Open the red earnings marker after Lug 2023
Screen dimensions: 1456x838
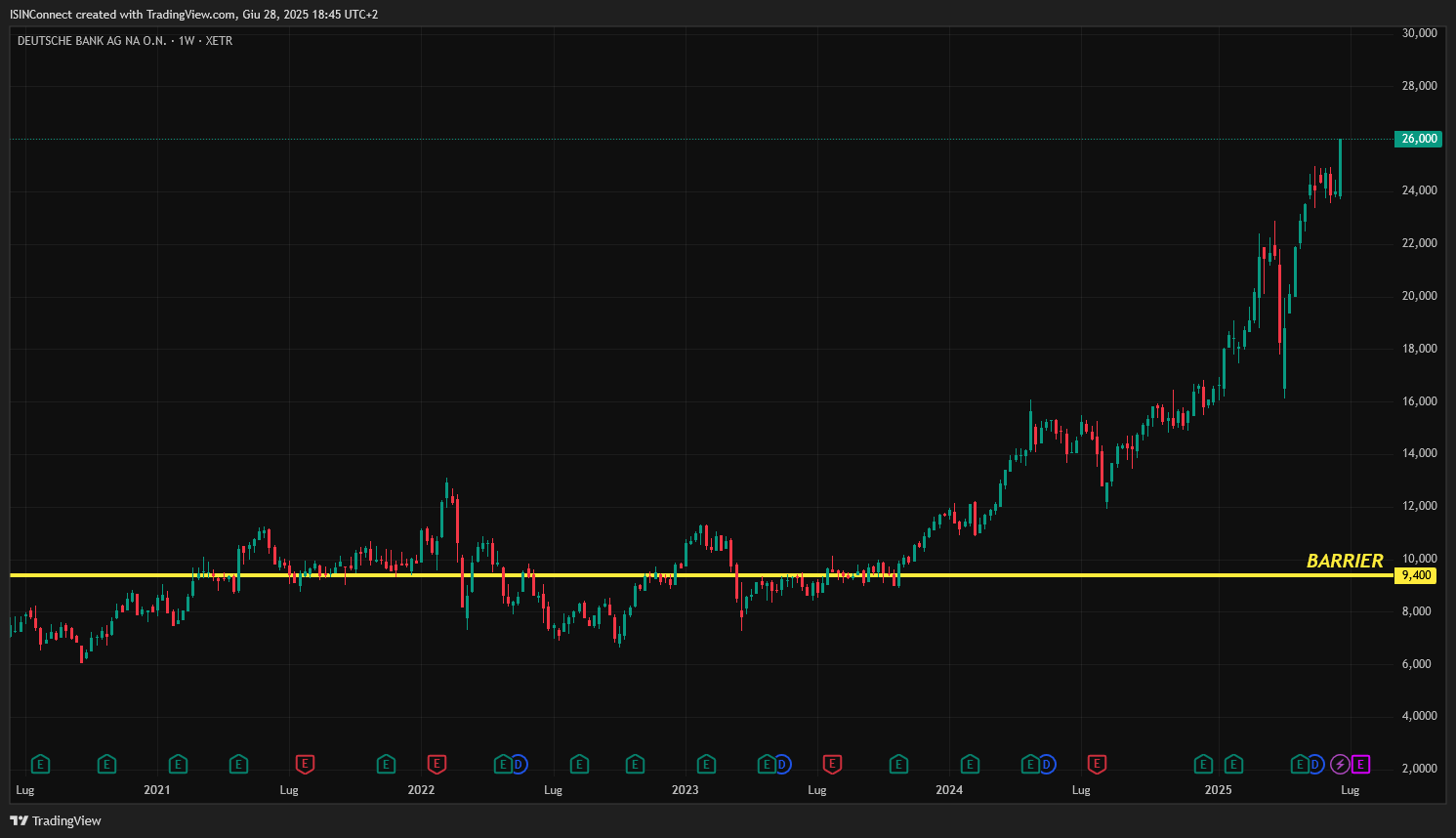(832, 764)
